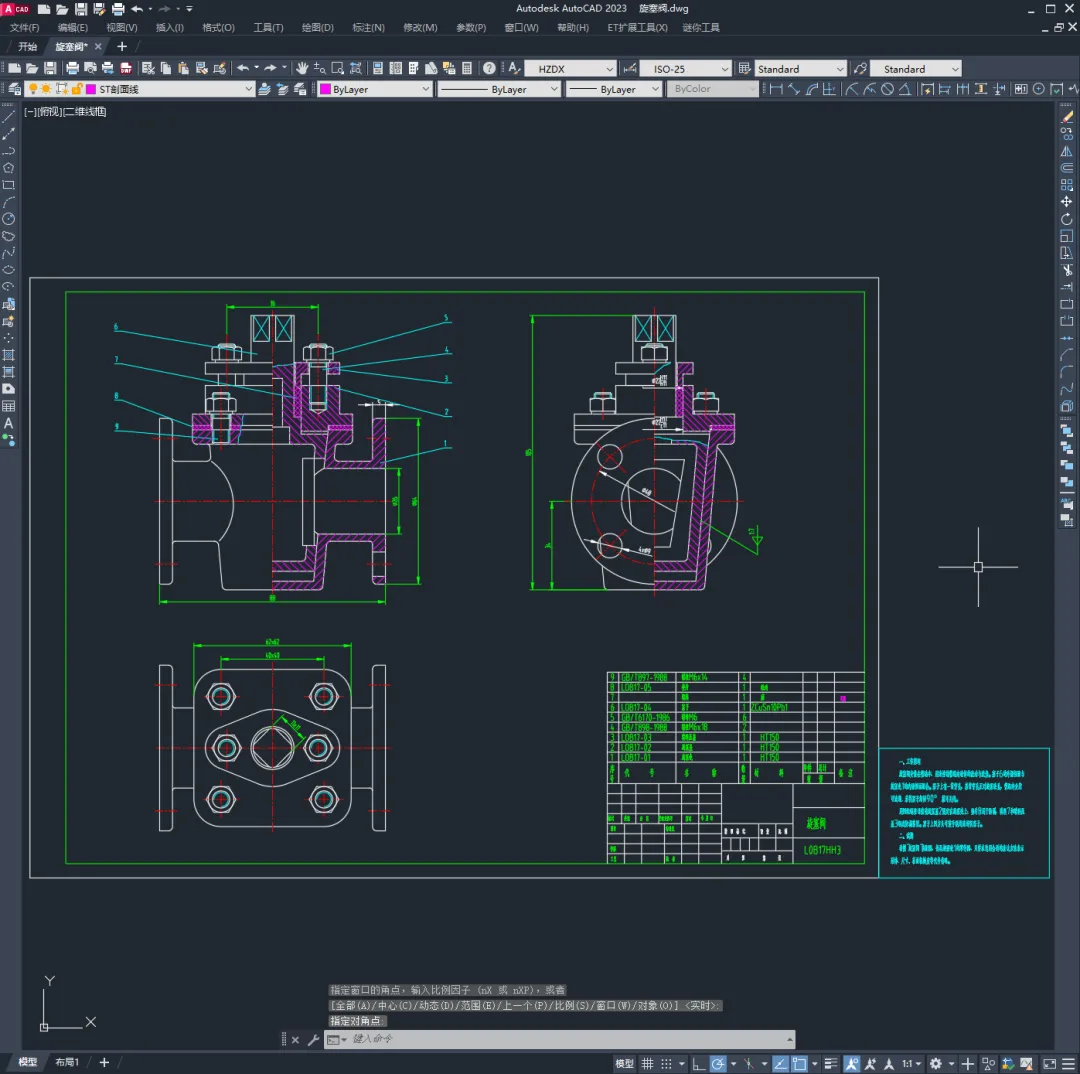Screen dimensions: 1080x1074
Task: Click the Zoom Realtime icon
Action: (320, 68)
